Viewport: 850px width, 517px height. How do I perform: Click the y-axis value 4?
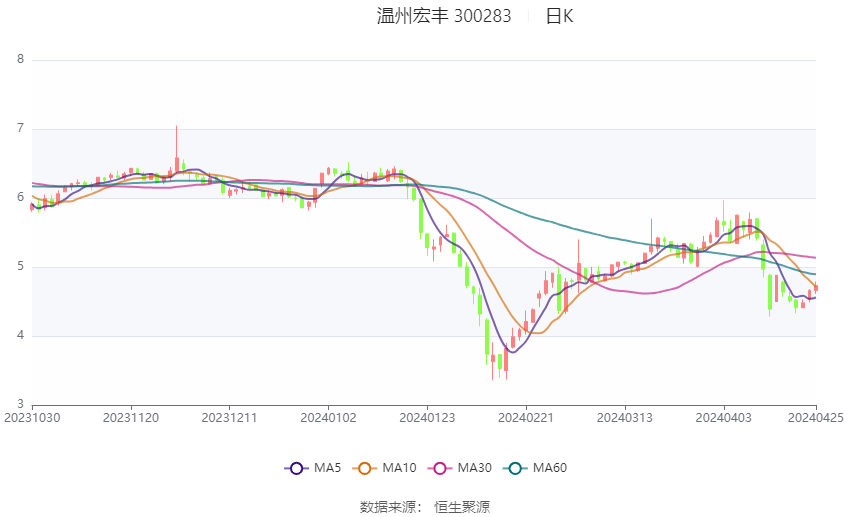coord(21,335)
